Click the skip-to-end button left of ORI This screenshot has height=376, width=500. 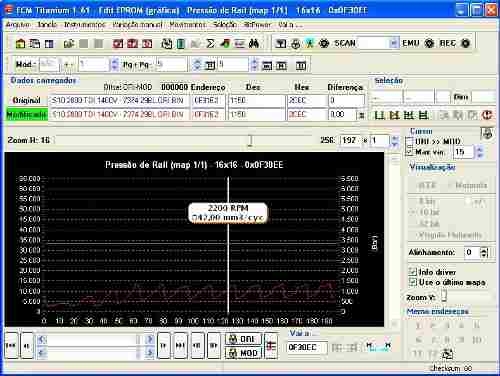point(180,345)
